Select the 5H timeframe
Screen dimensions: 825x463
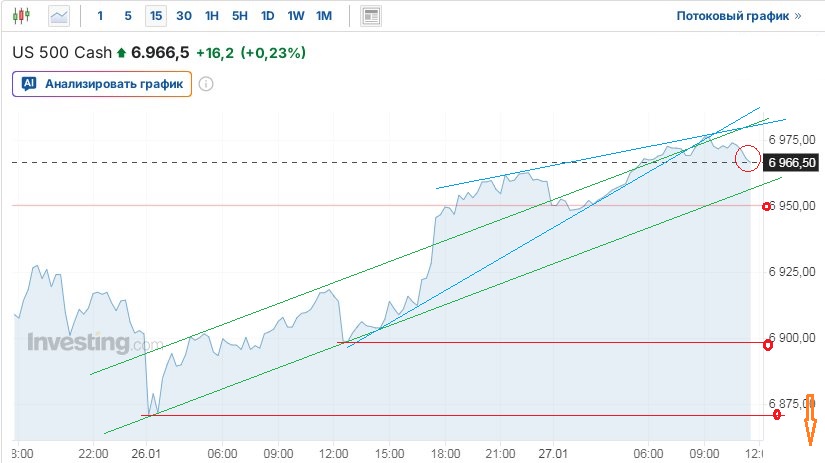click(239, 16)
